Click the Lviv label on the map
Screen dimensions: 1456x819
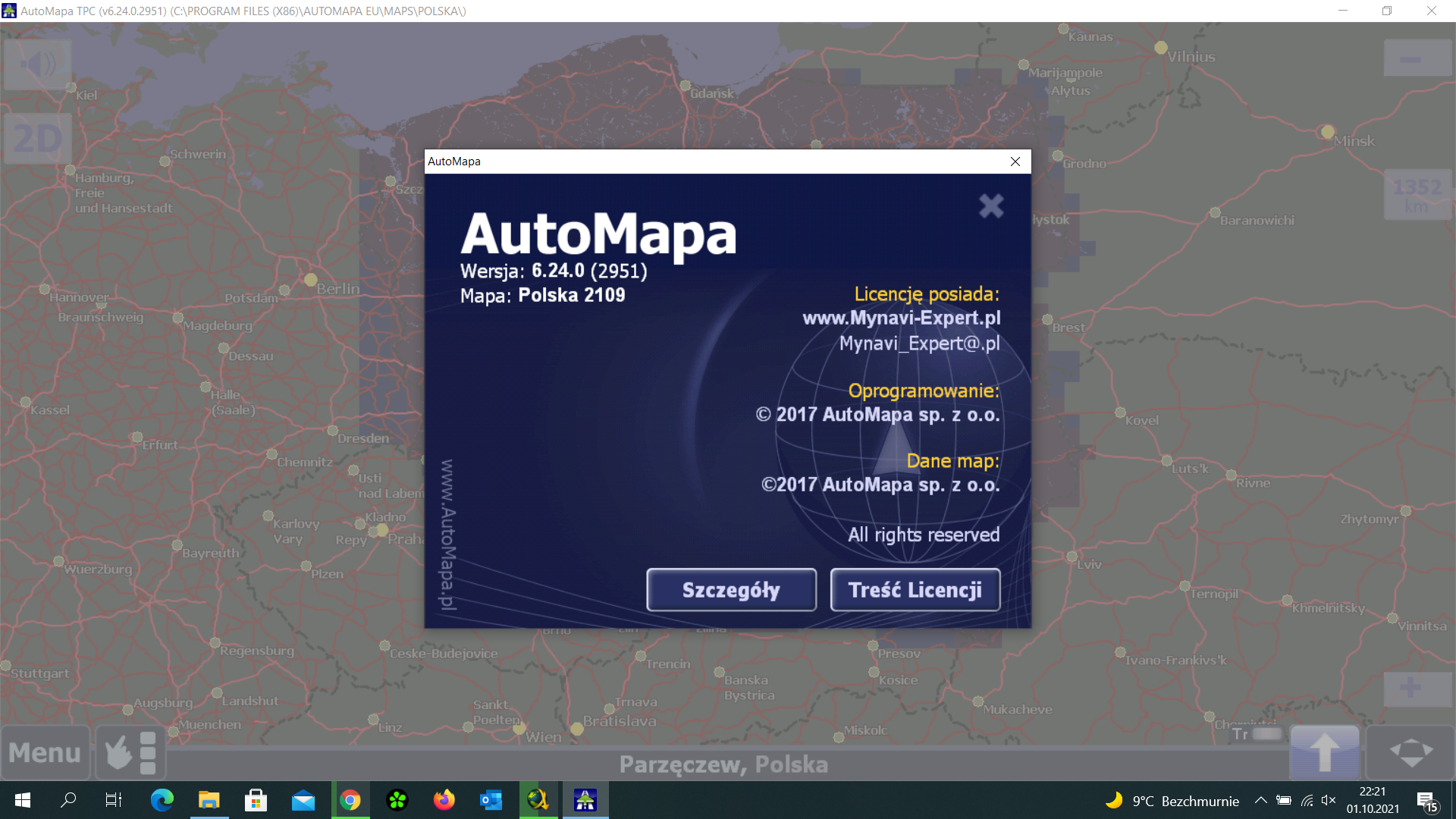pyautogui.click(x=1089, y=564)
